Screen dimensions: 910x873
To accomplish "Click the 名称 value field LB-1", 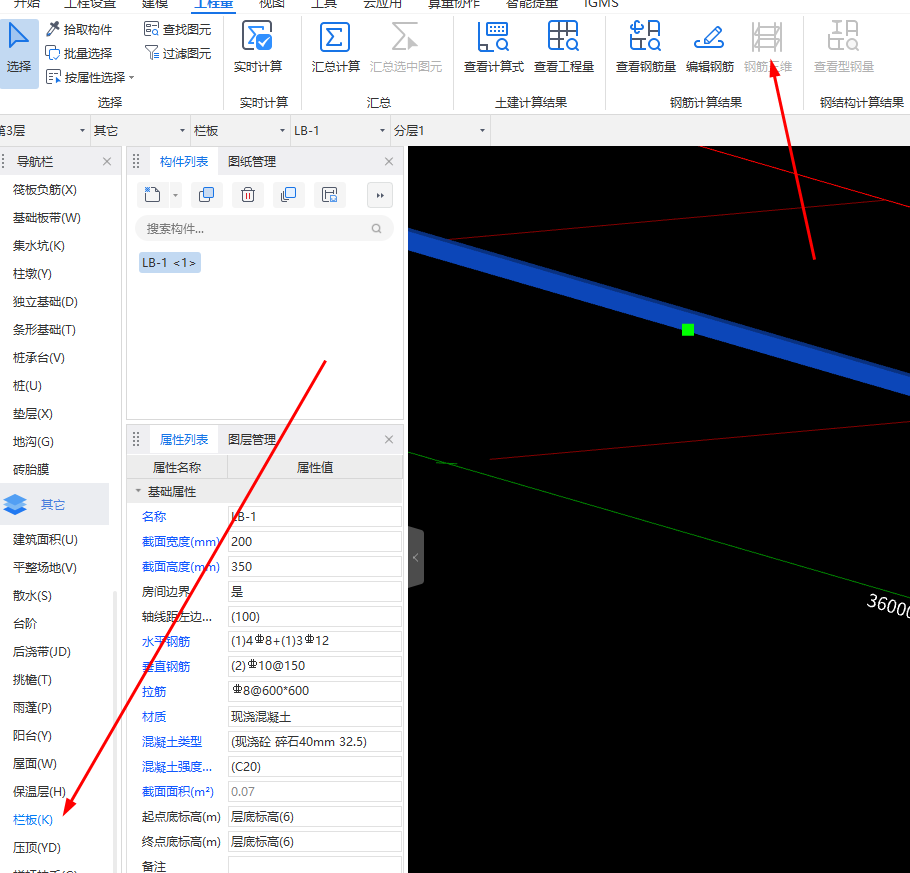I will click(x=315, y=516).
